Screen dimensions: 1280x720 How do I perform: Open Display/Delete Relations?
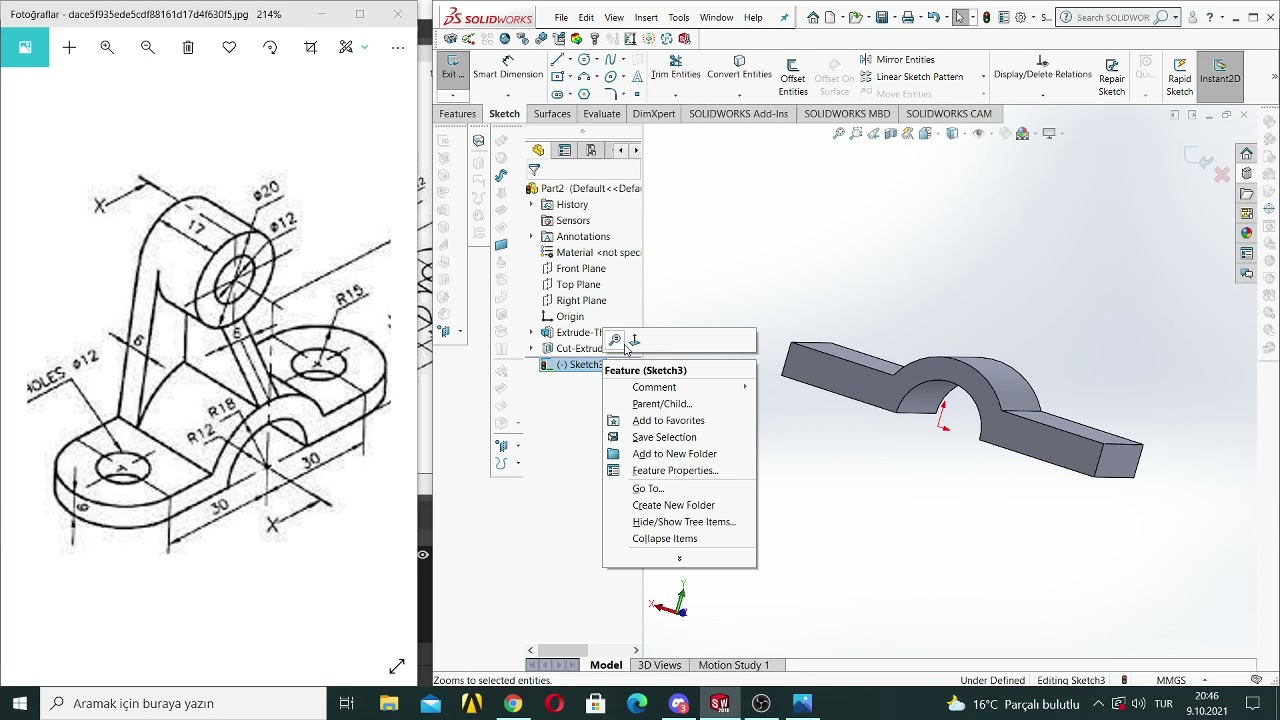pyautogui.click(x=1042, y=68)
